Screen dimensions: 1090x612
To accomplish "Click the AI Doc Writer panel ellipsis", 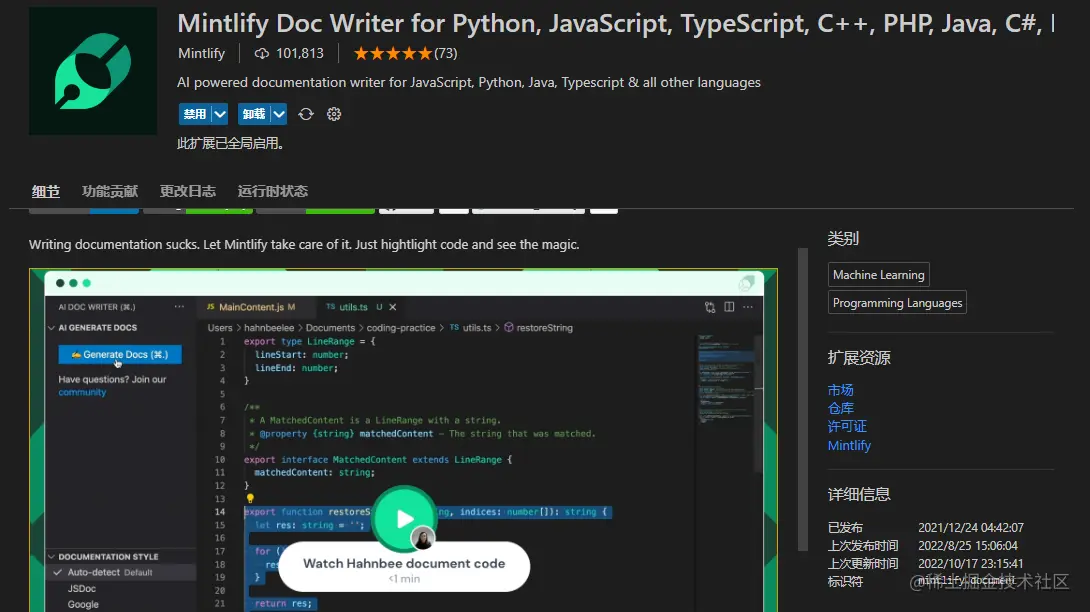I will [x=179, y=307].
